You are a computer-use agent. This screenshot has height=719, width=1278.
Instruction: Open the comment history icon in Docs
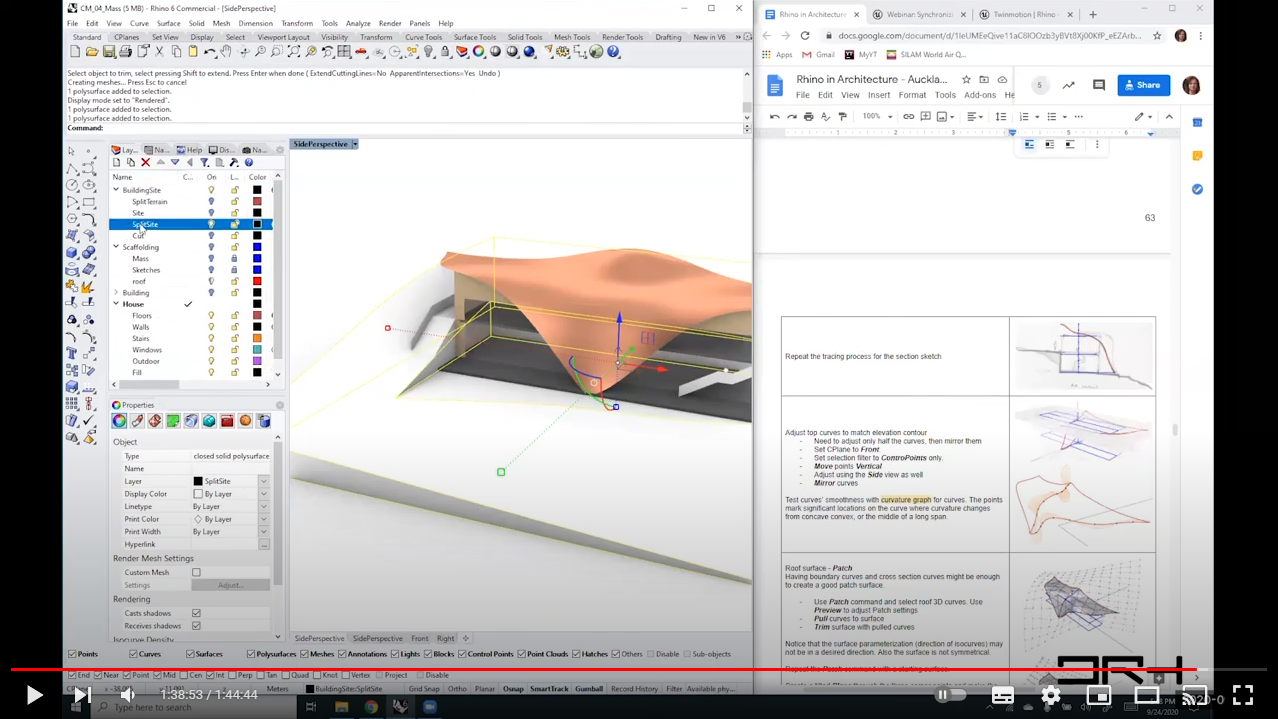tap(1098, 86)
